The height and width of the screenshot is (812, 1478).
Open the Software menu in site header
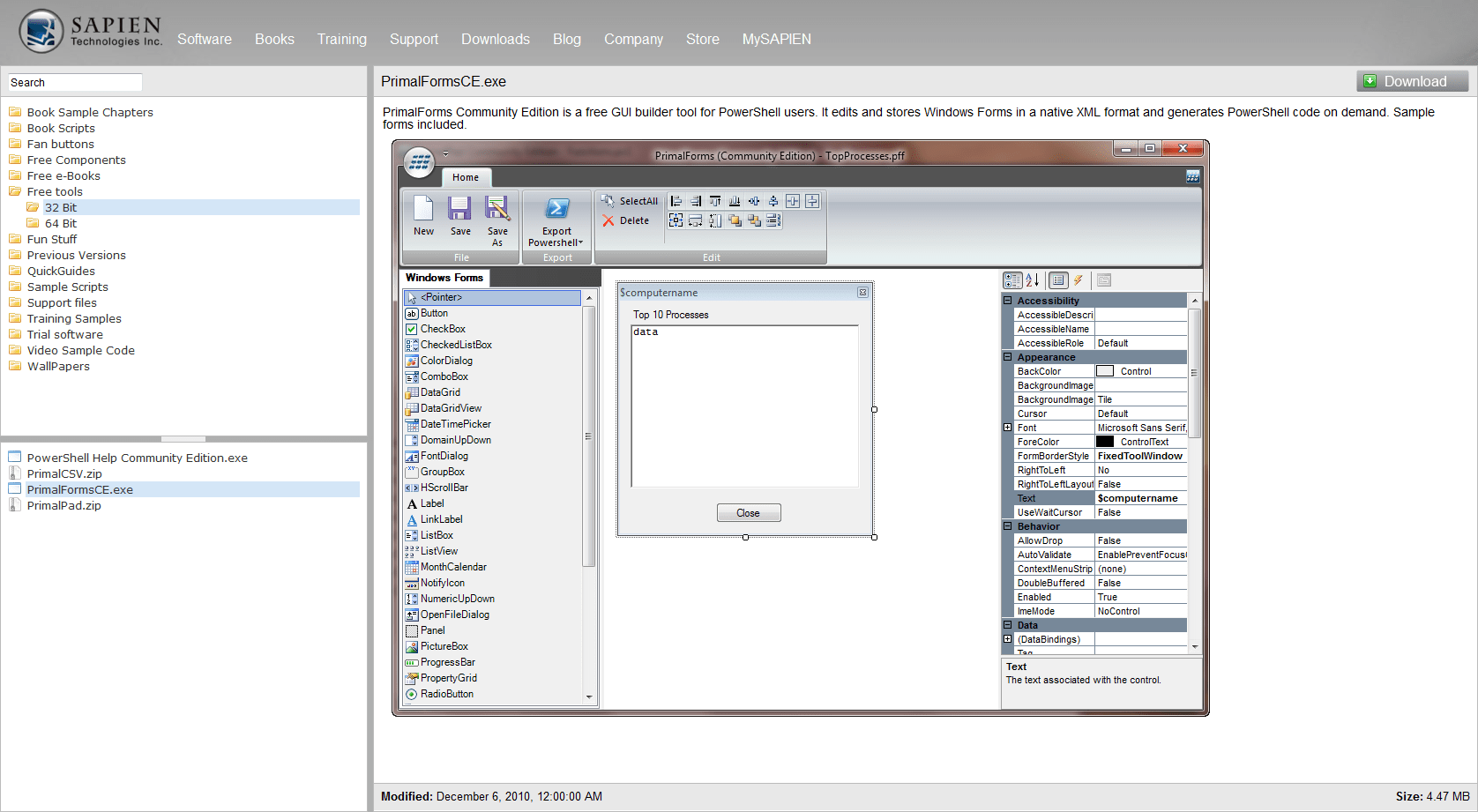205,39
